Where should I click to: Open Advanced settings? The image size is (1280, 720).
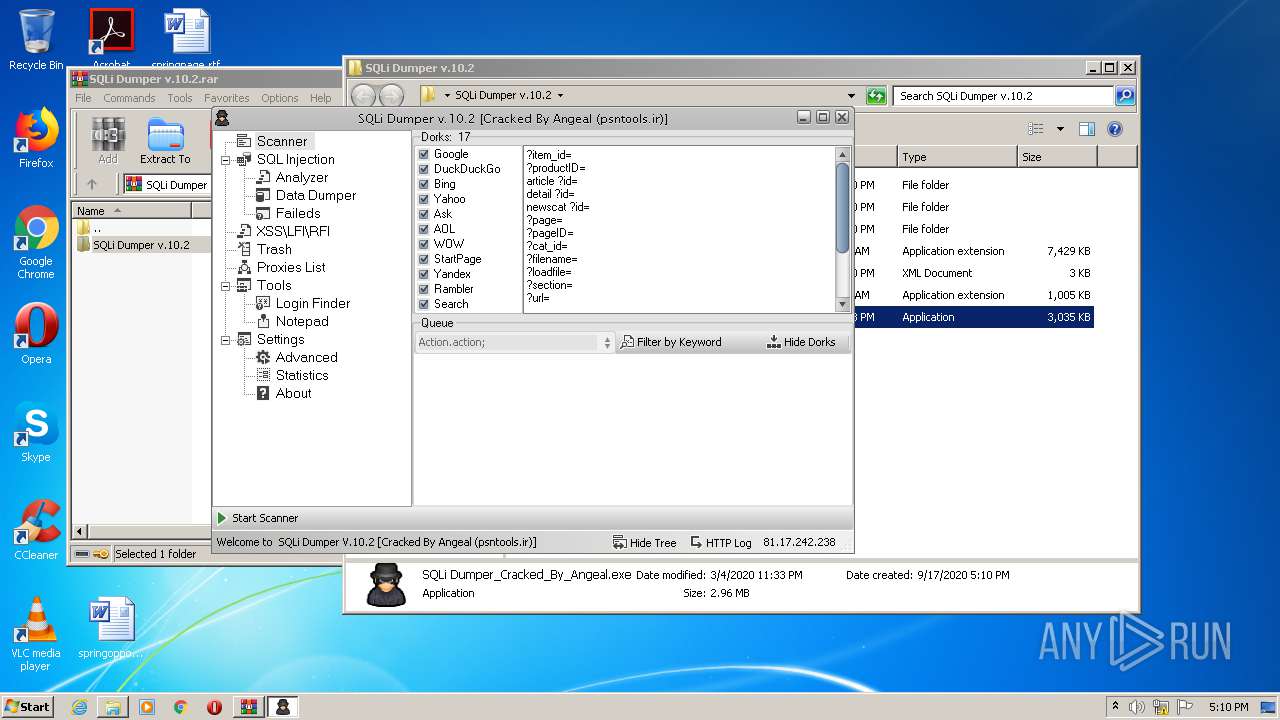[307, 357]
